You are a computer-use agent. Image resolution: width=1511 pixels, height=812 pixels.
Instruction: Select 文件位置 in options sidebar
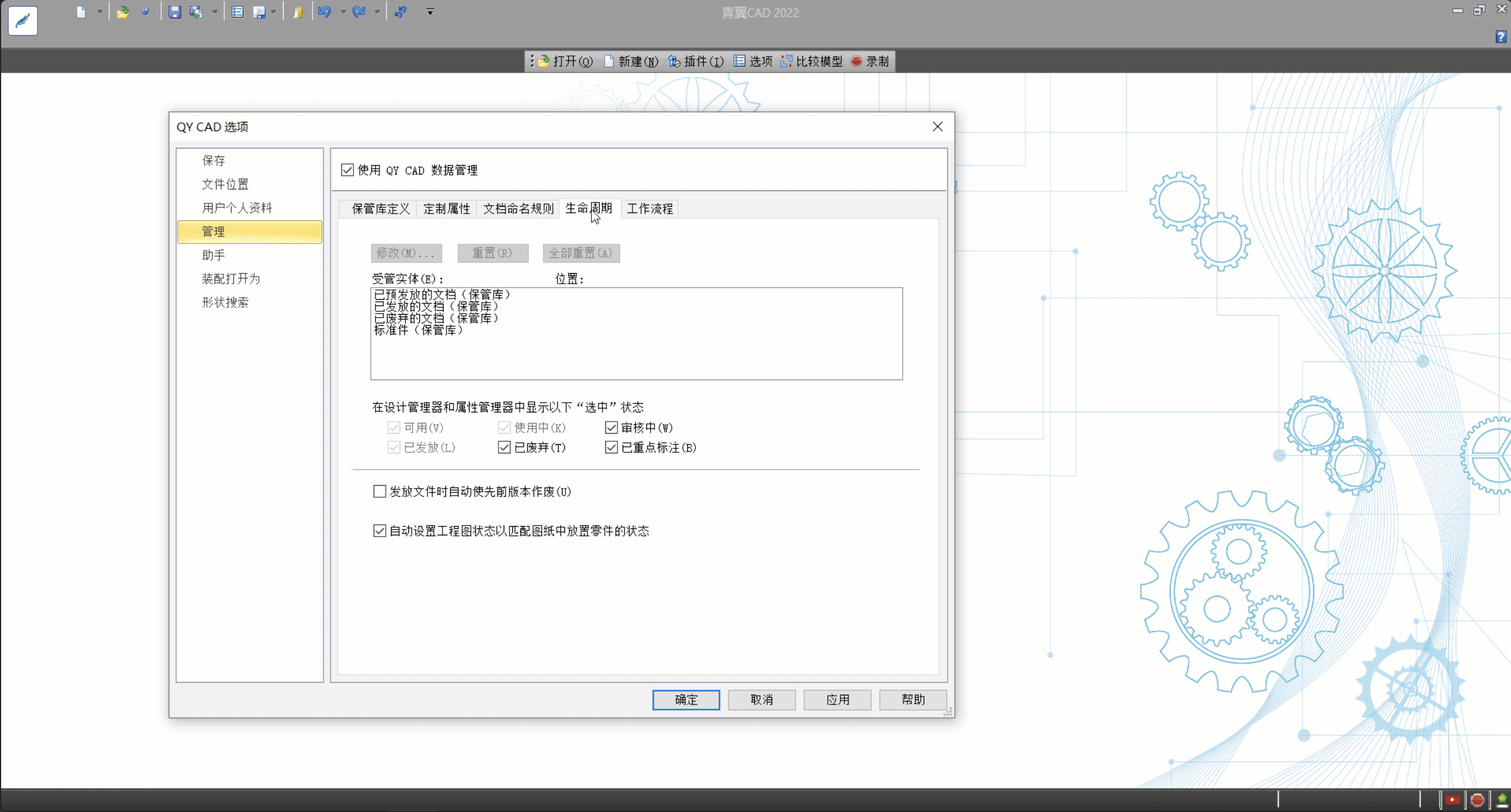pyautogui.click(x=250, y=184)
